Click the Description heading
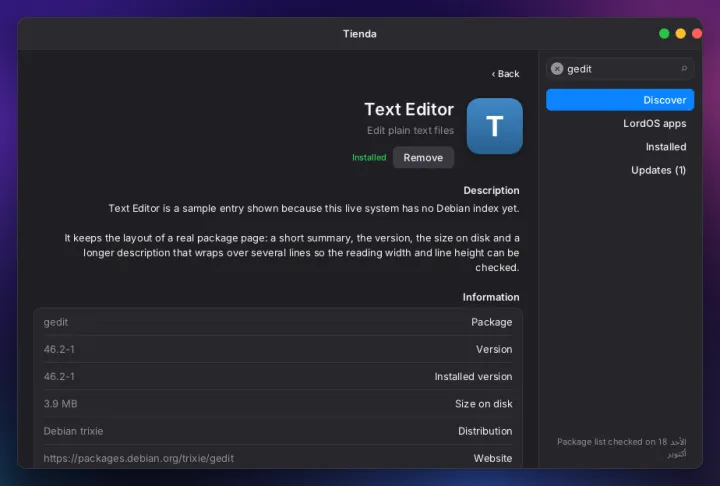 [491, 191]
